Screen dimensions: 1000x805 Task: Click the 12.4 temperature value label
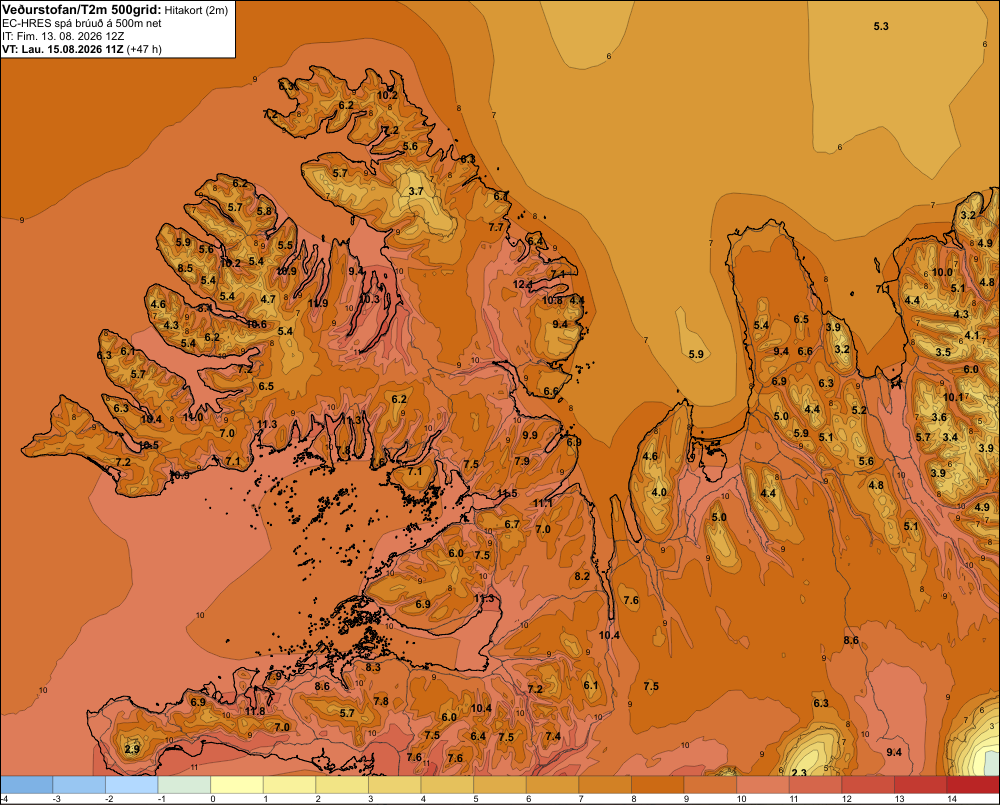click(x=522, y=284)
